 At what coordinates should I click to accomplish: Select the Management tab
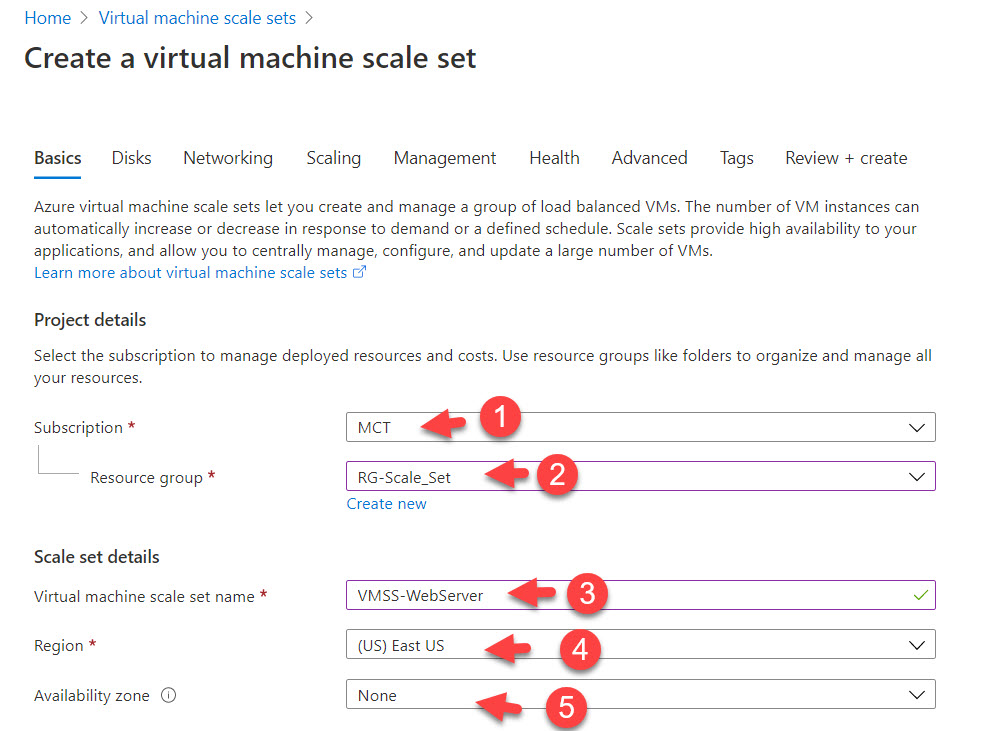coord(445,158)
